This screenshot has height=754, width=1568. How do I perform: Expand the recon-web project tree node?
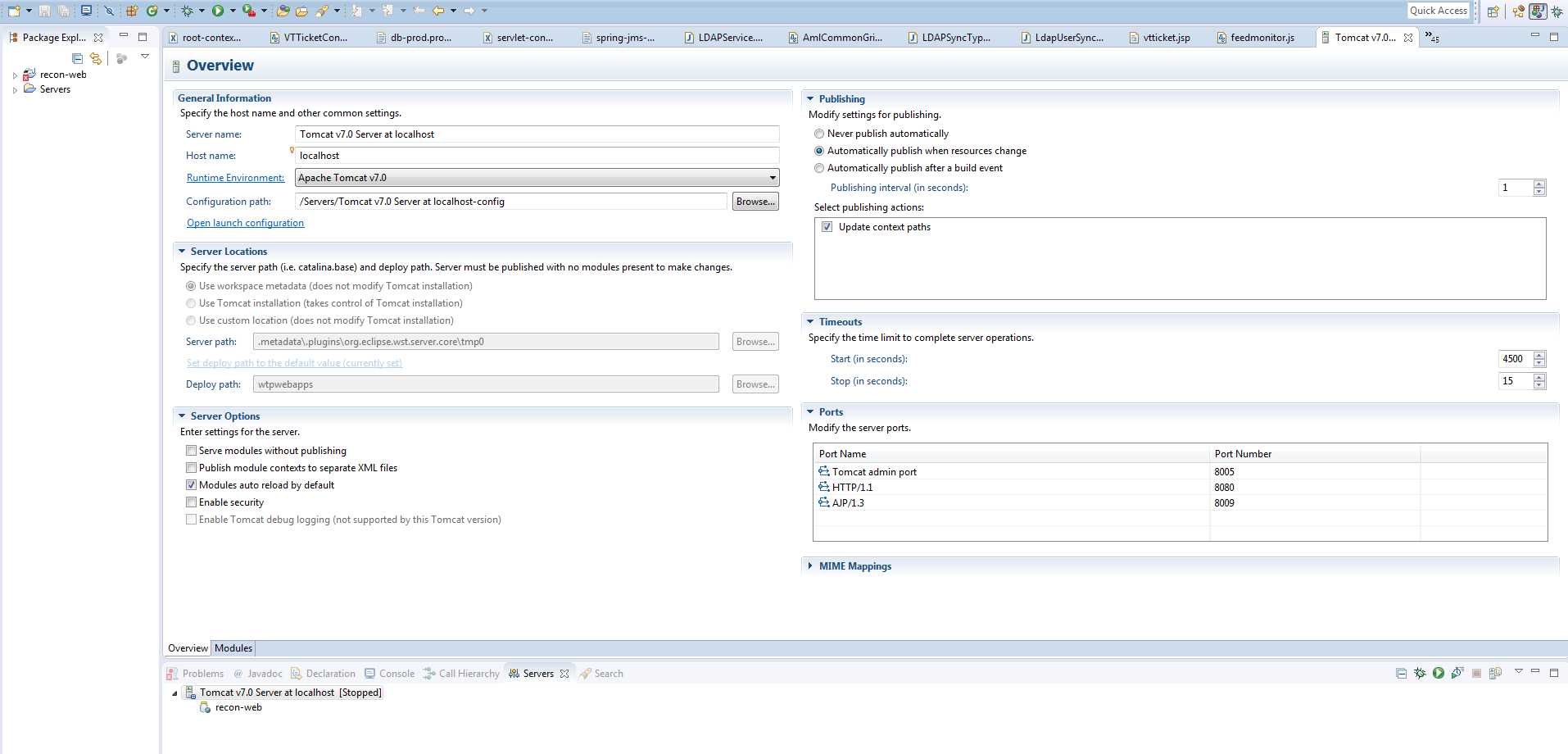pos(15,75)
